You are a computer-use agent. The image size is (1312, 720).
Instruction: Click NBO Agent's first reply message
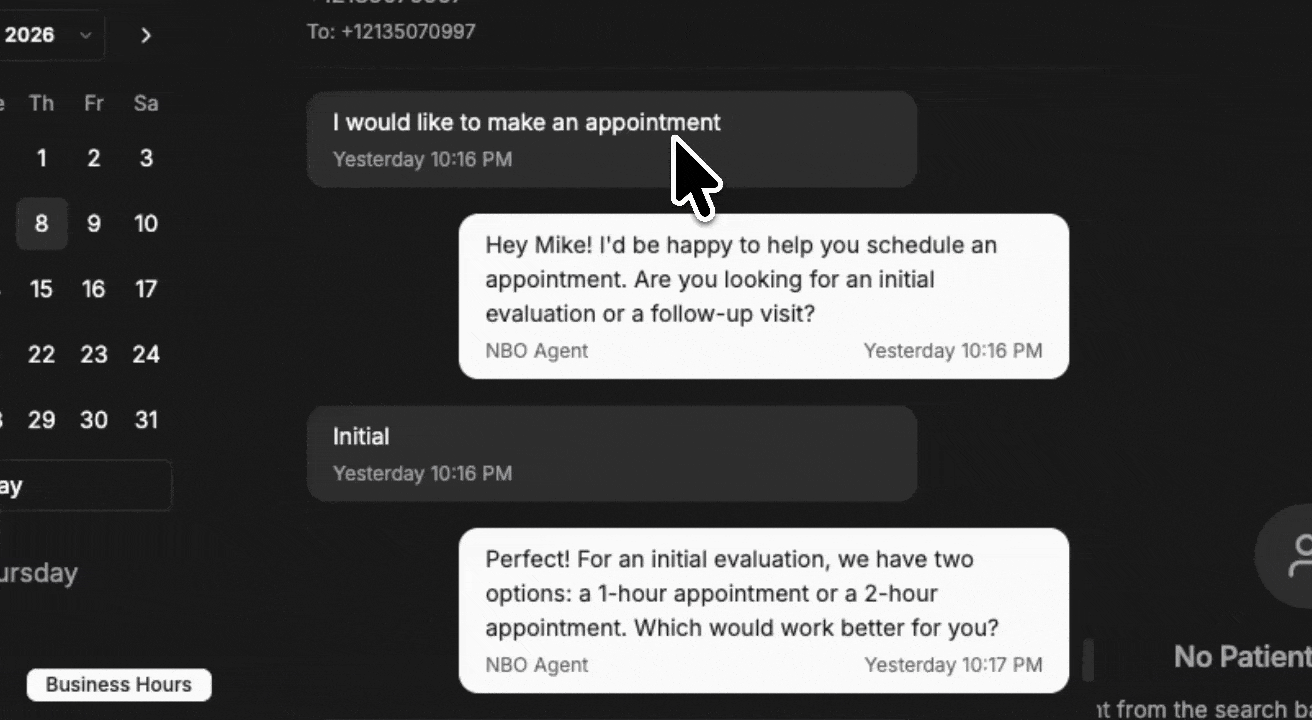763,295
